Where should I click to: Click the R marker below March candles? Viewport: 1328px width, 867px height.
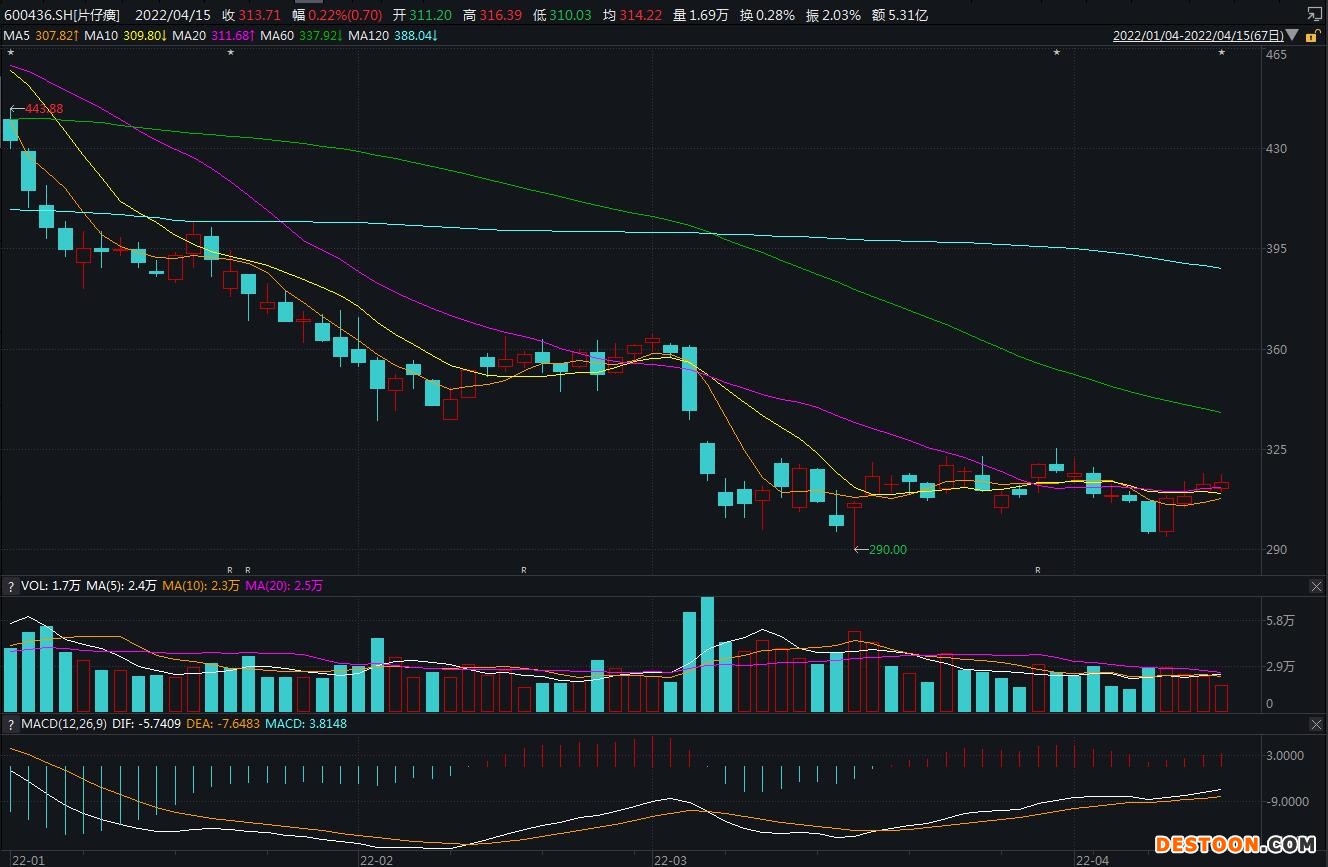coord(523,570)
